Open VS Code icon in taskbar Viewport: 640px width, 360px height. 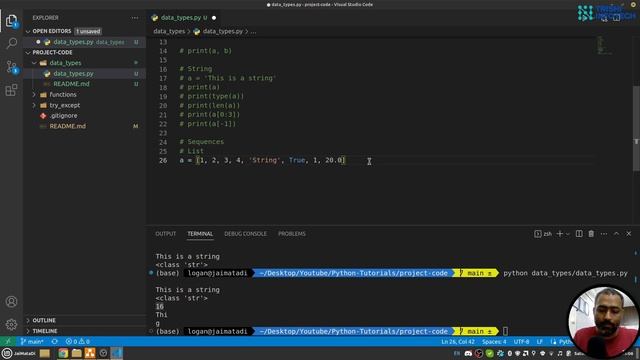[x=117, y=353]
